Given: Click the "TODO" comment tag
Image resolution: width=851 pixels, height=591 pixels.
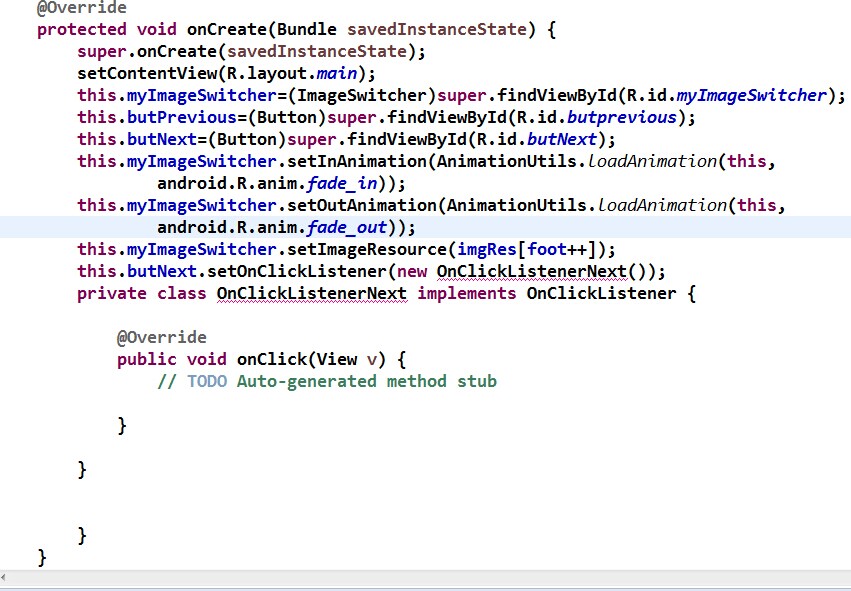Looking at the screenshot, I should (207, 382).
